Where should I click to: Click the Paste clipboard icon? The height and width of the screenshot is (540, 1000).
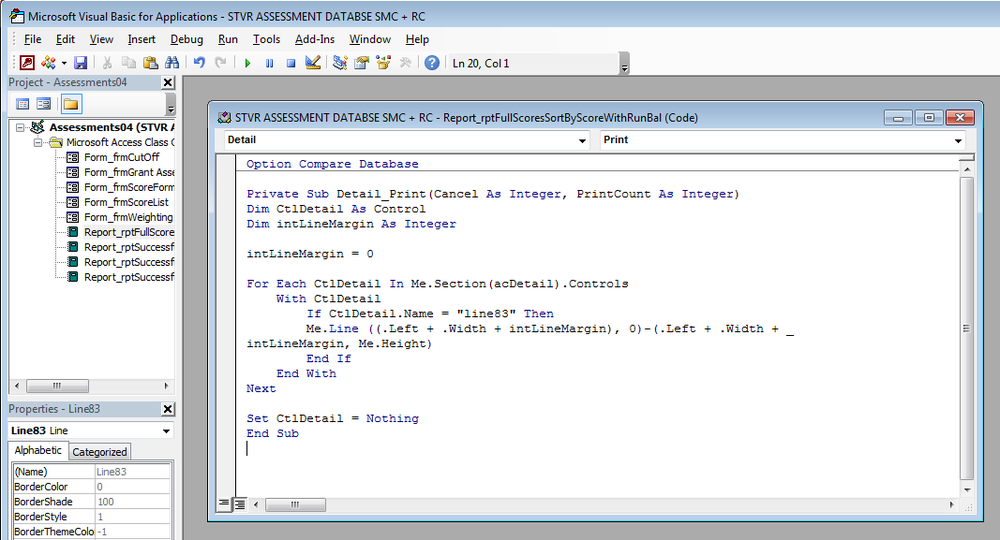(151, 62)
